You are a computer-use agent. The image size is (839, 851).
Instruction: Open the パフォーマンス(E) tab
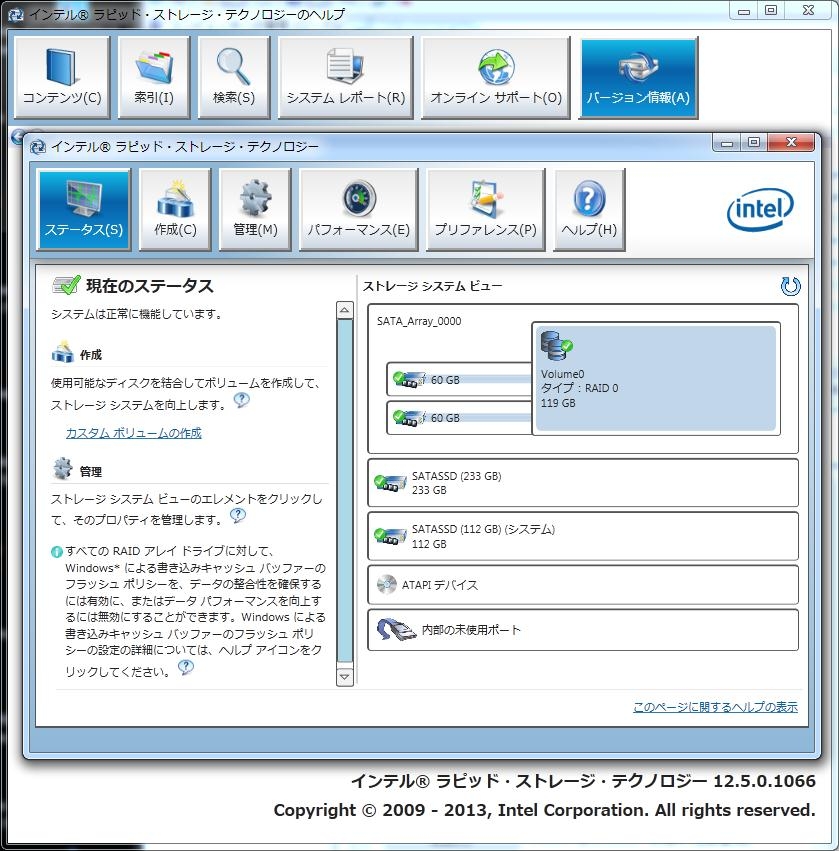pos(359,209)
